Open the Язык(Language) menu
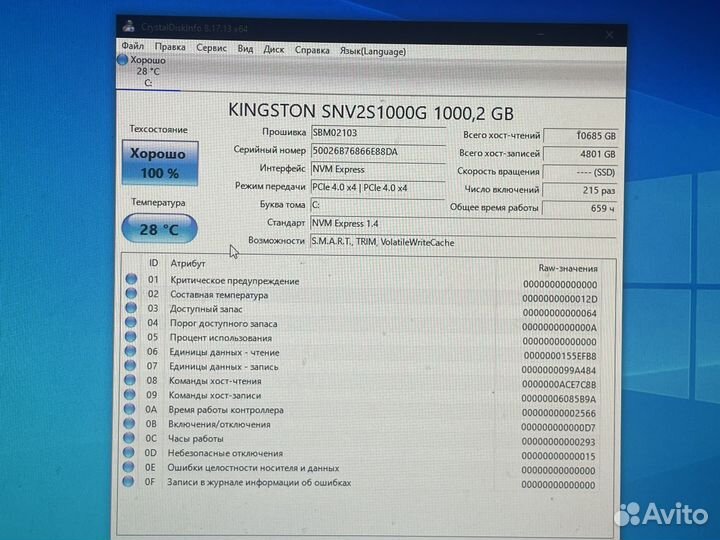 tap(373, 51)
